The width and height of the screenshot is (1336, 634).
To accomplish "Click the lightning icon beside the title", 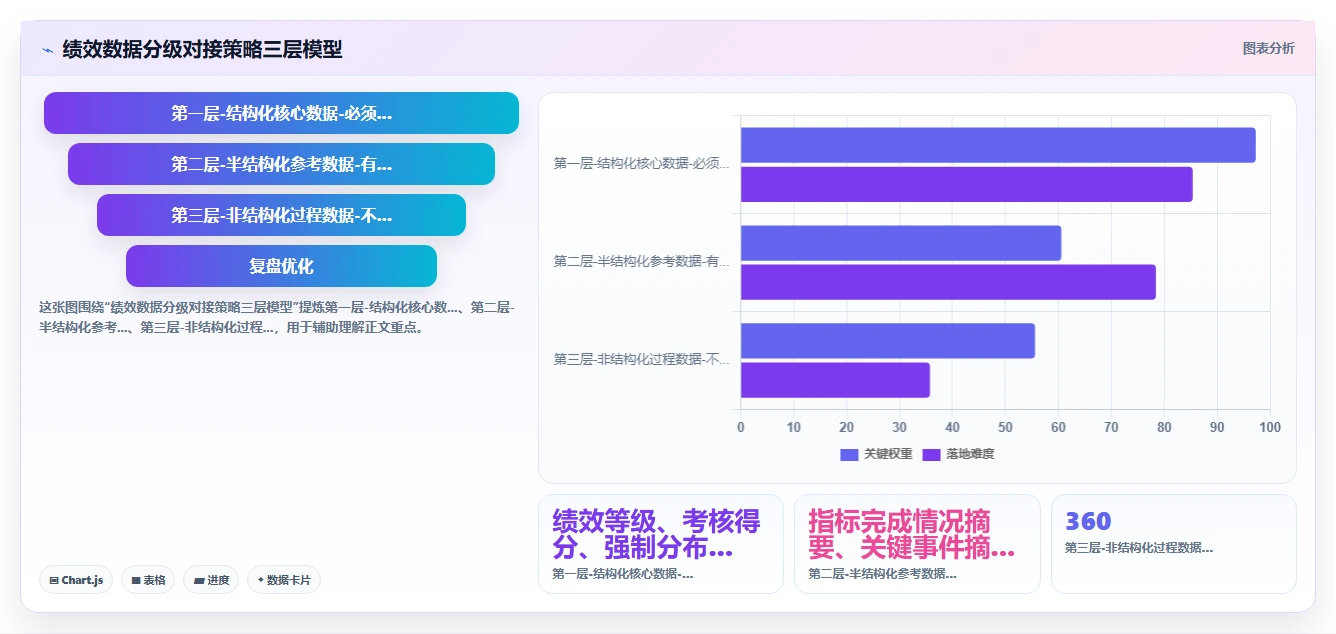I will tap(48, 49).
